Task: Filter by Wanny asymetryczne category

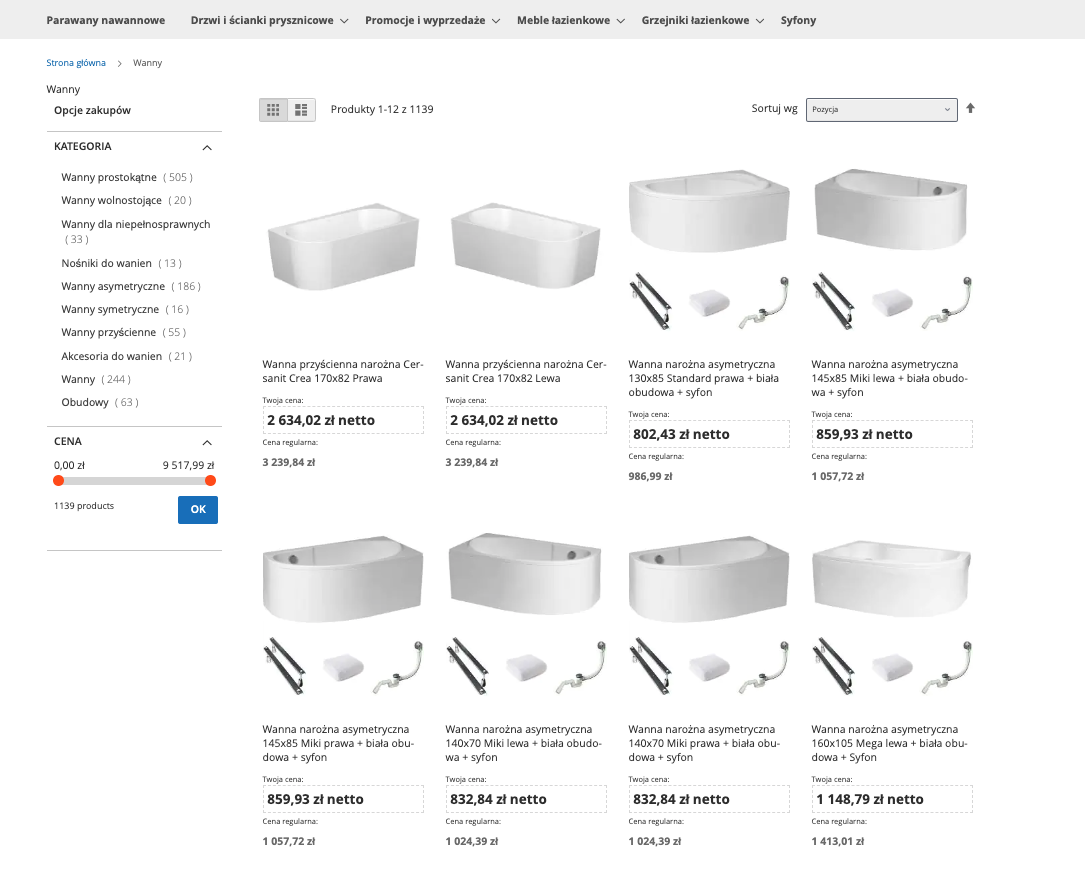Action: click(x=113, y=286)
